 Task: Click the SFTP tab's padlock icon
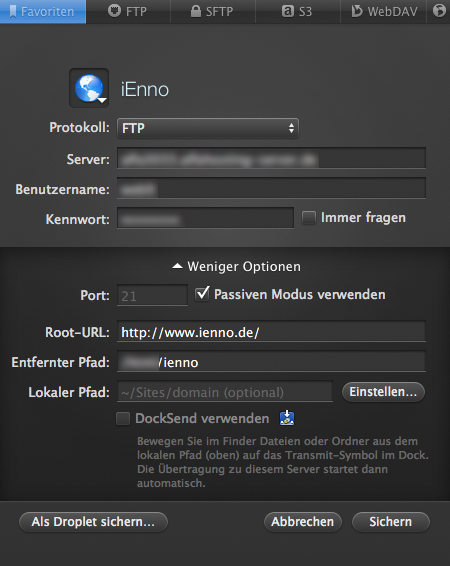[x=196, y=11]
